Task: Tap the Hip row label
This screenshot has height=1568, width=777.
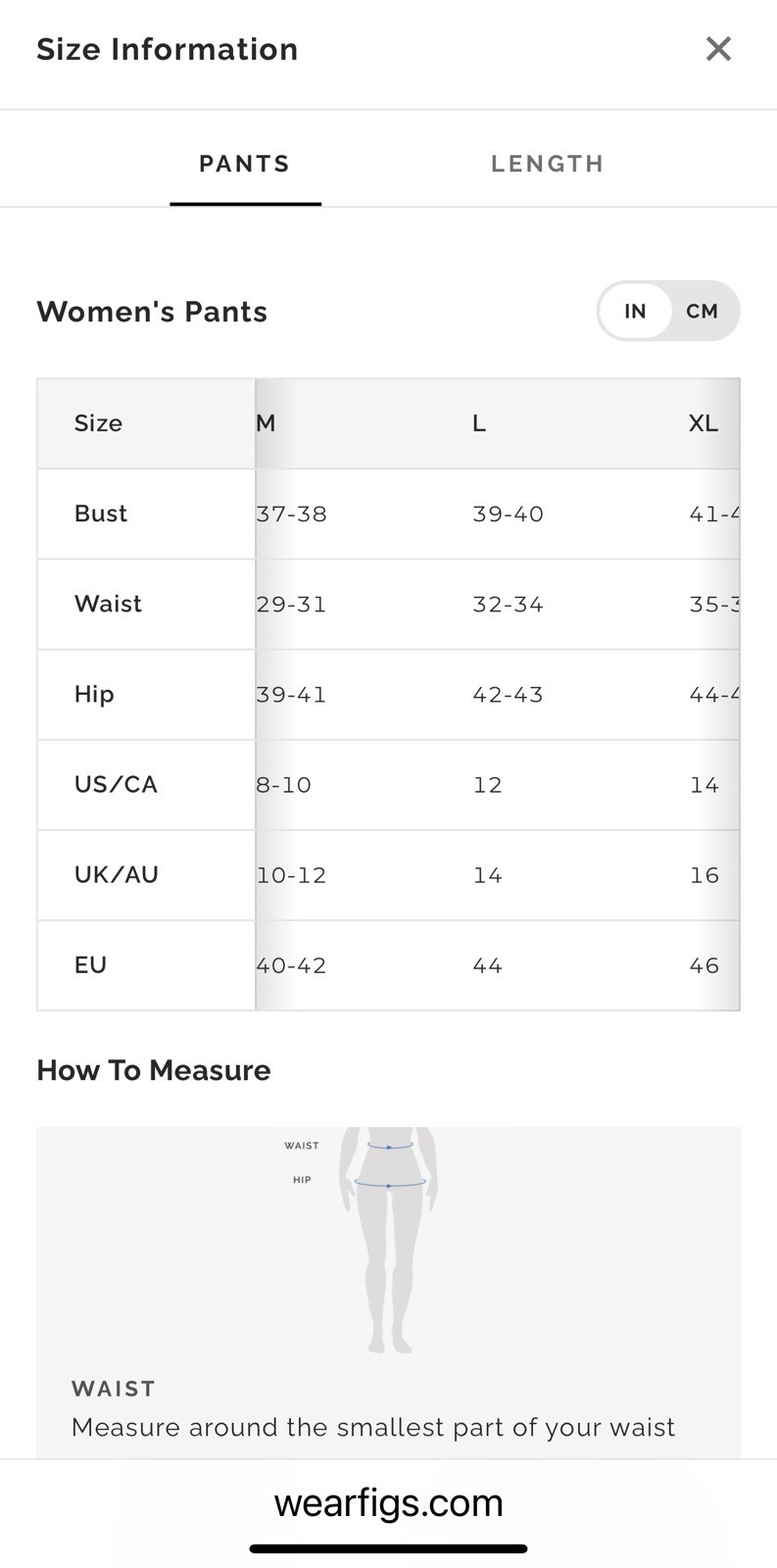Action: pyautogui.click(x=94, y=694)
